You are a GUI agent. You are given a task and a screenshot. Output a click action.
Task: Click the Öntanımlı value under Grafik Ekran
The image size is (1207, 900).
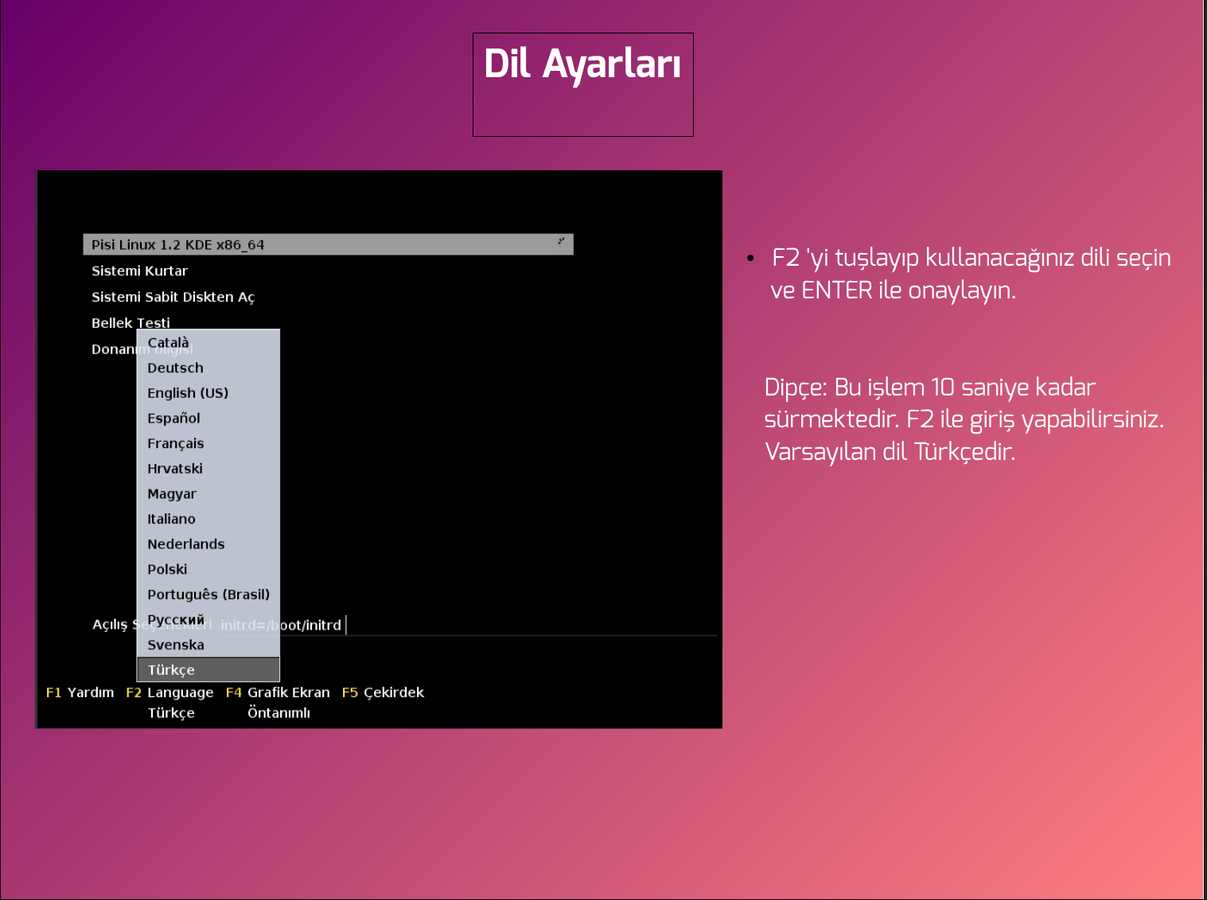[x=279, y=713]
